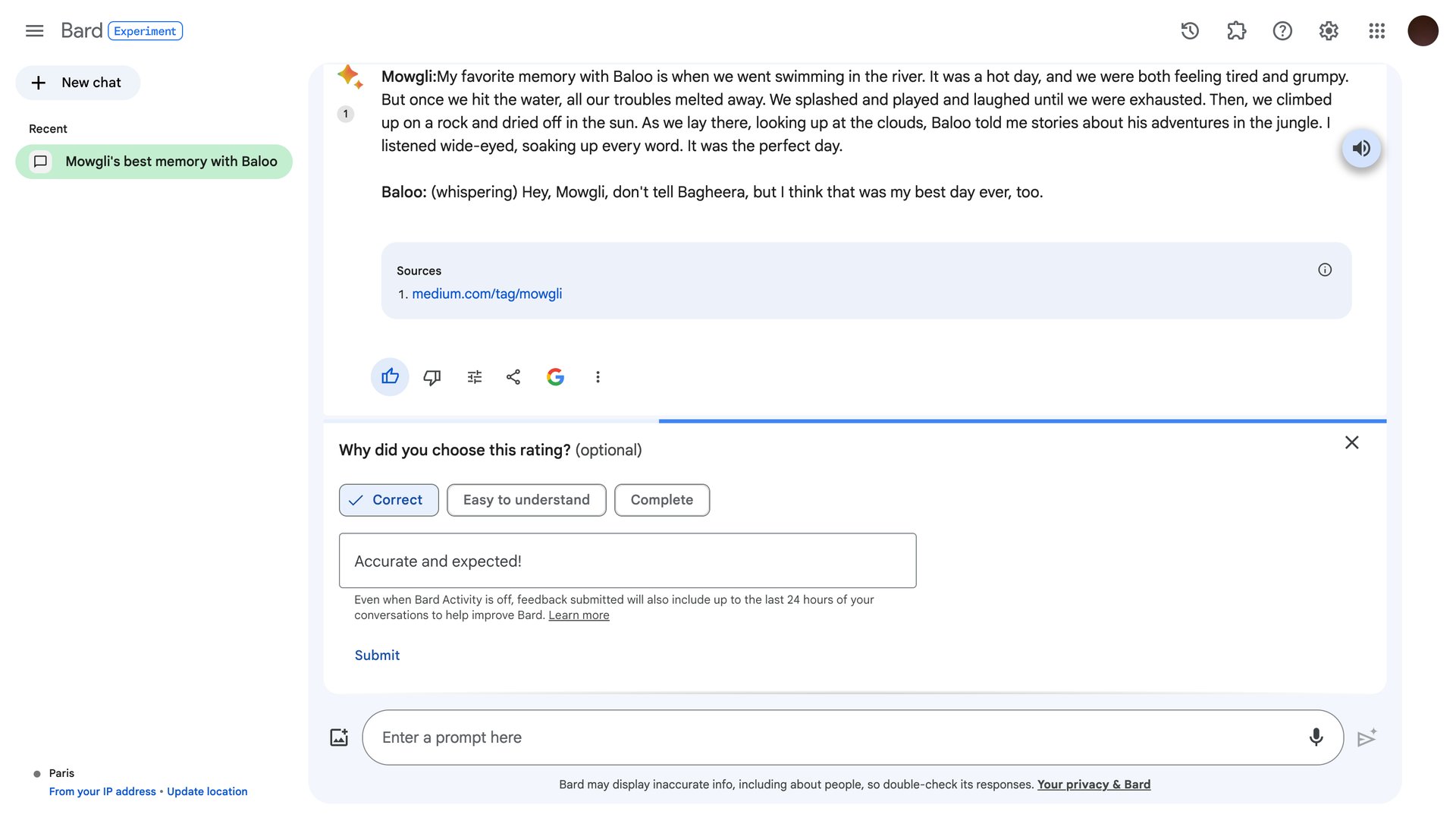This screenshot has height=827, width=1456.
Task: Open the Google apps grid
Action: click(x=1376, y=31)
